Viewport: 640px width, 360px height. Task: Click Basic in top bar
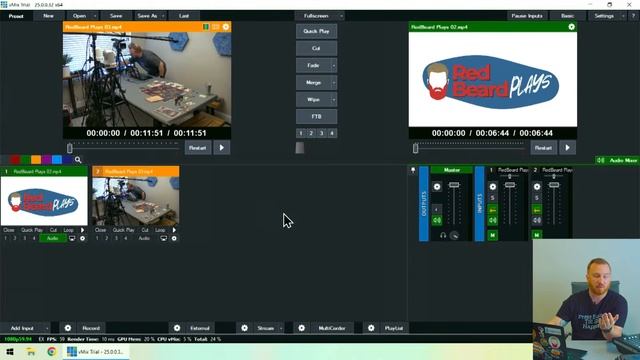point(567,16)
